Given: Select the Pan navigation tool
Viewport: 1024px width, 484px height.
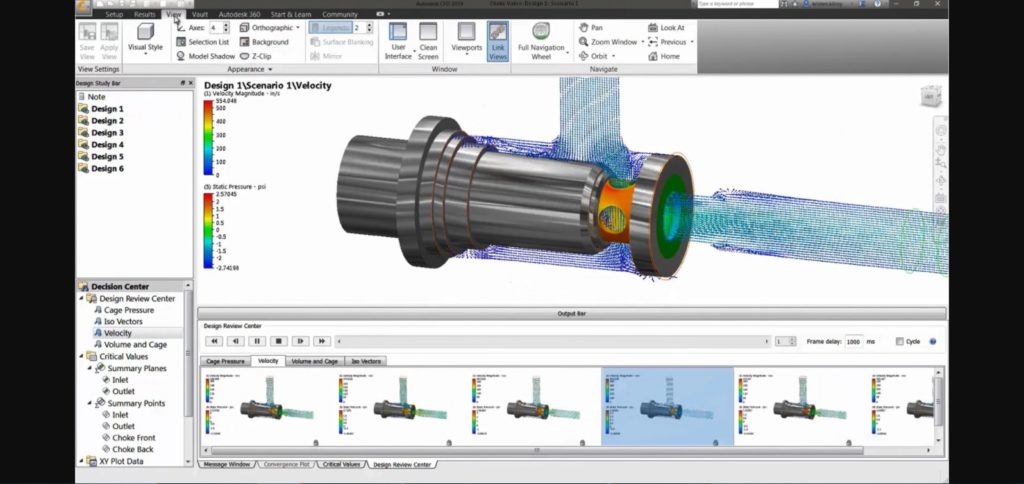Looking at the screenshot, I should tap(591, 27).
